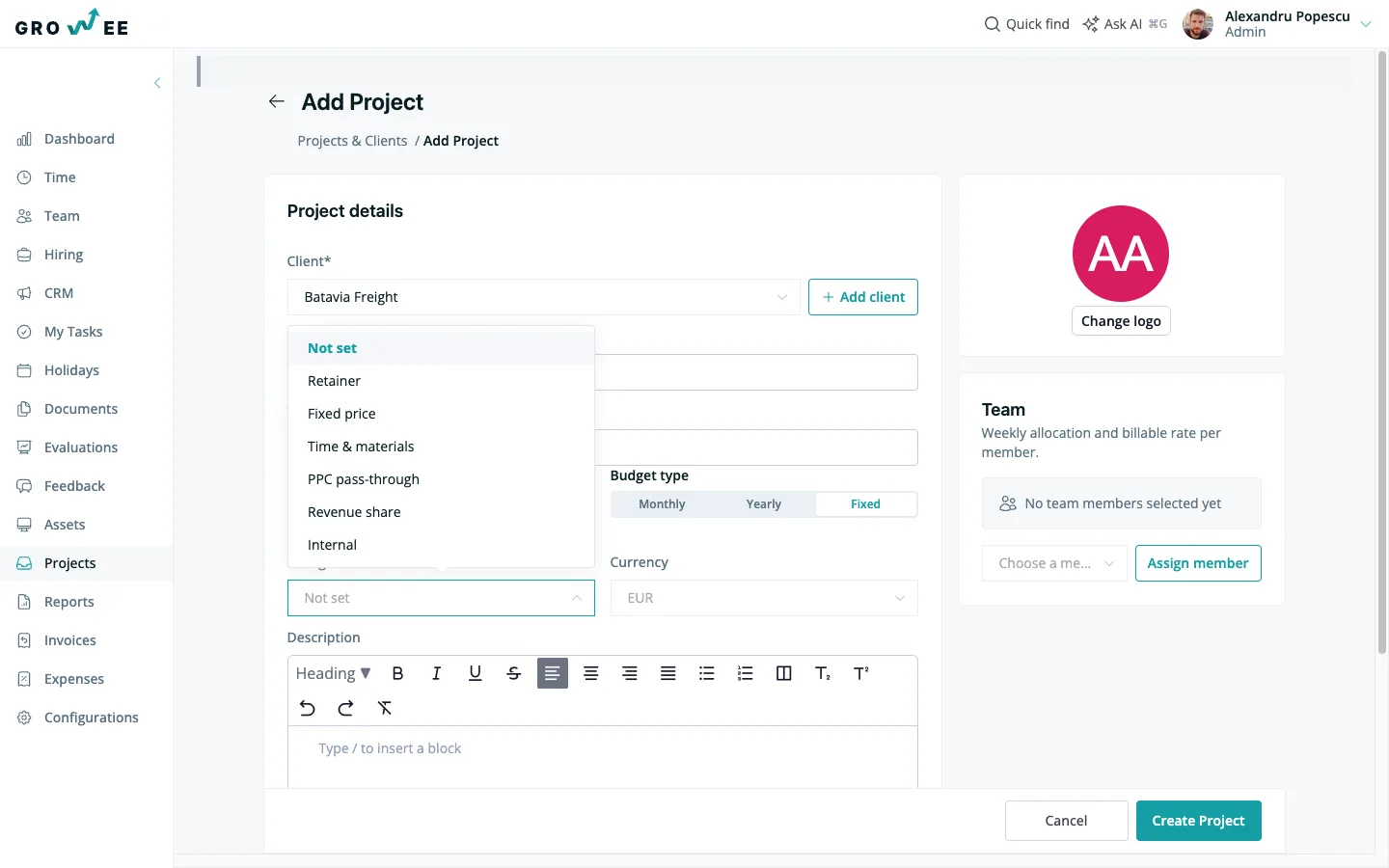Collapse the left sidebar
Screen dimensions: 1389x868
point(157,83)
